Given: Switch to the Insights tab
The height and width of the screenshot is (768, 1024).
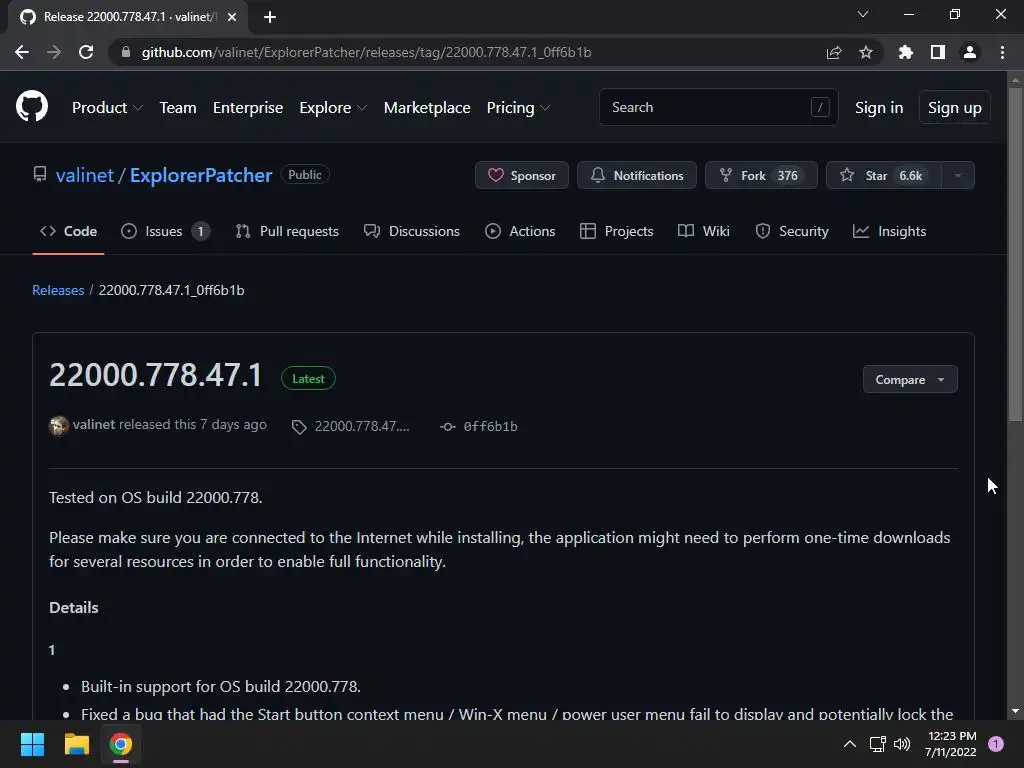Looking at the screenshot, I should 889,231.
